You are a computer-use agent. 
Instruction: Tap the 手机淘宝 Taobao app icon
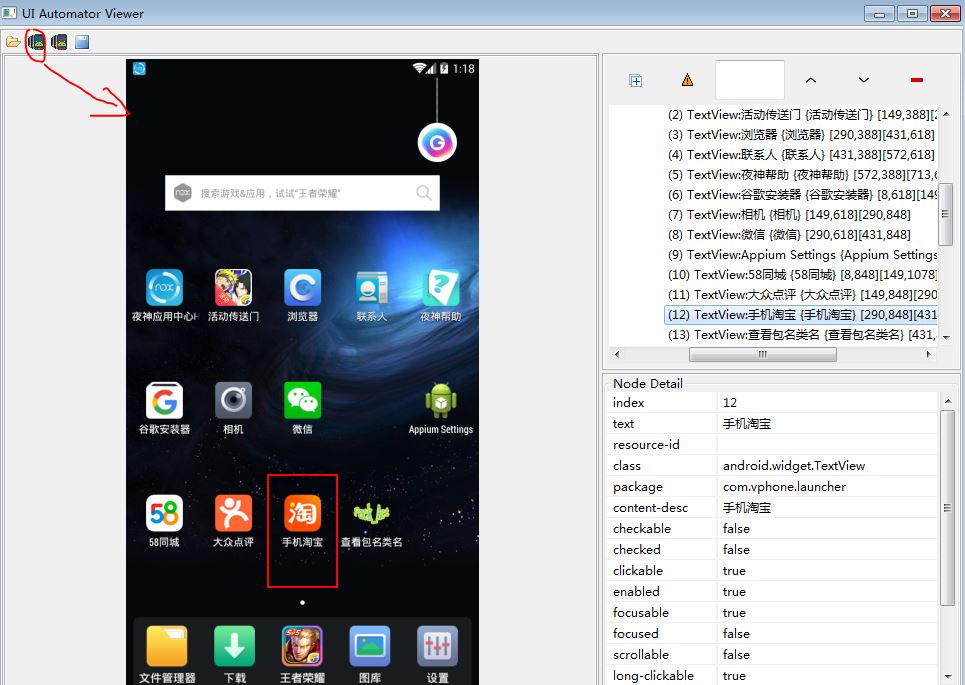coord(302,513)
